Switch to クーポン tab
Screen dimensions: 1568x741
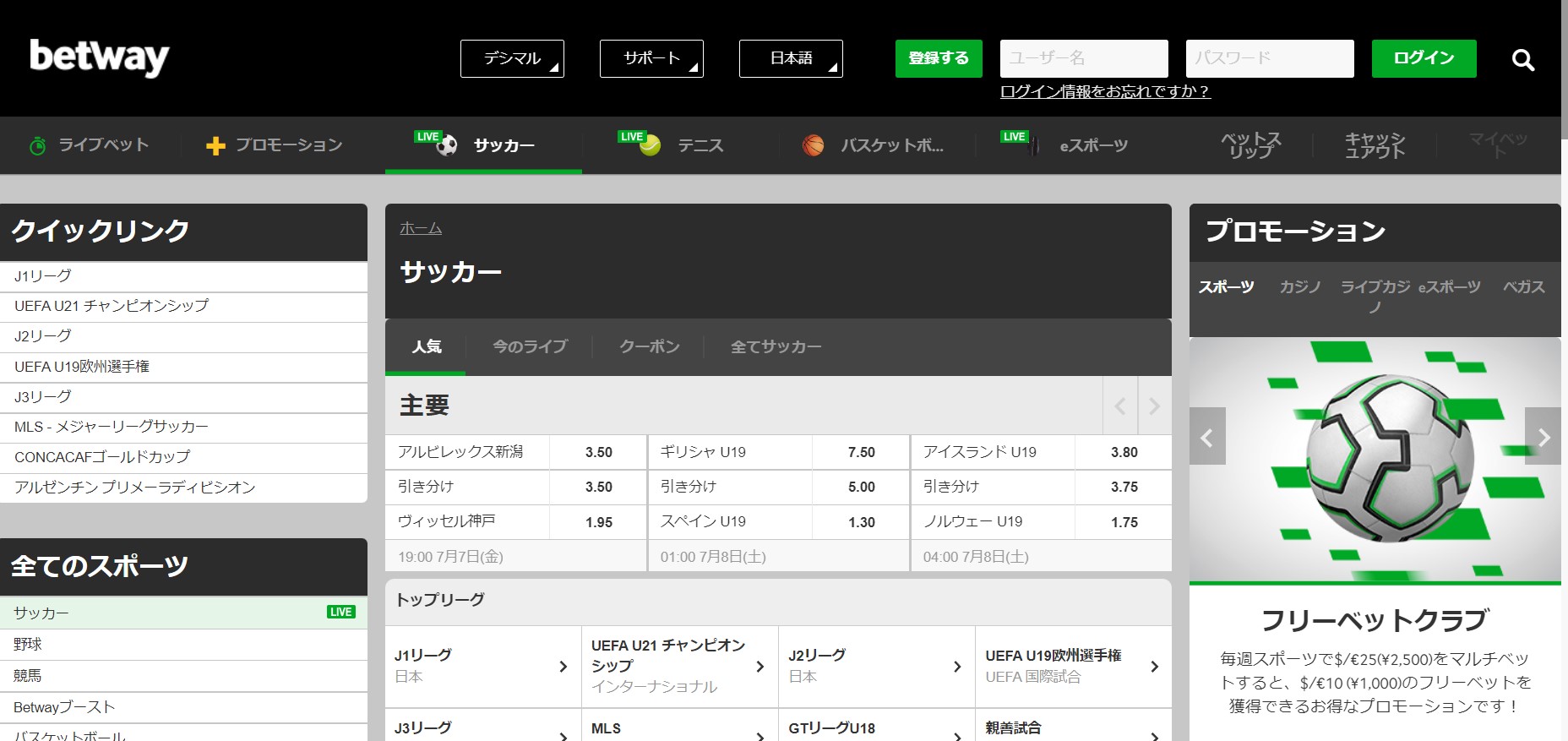649,346
